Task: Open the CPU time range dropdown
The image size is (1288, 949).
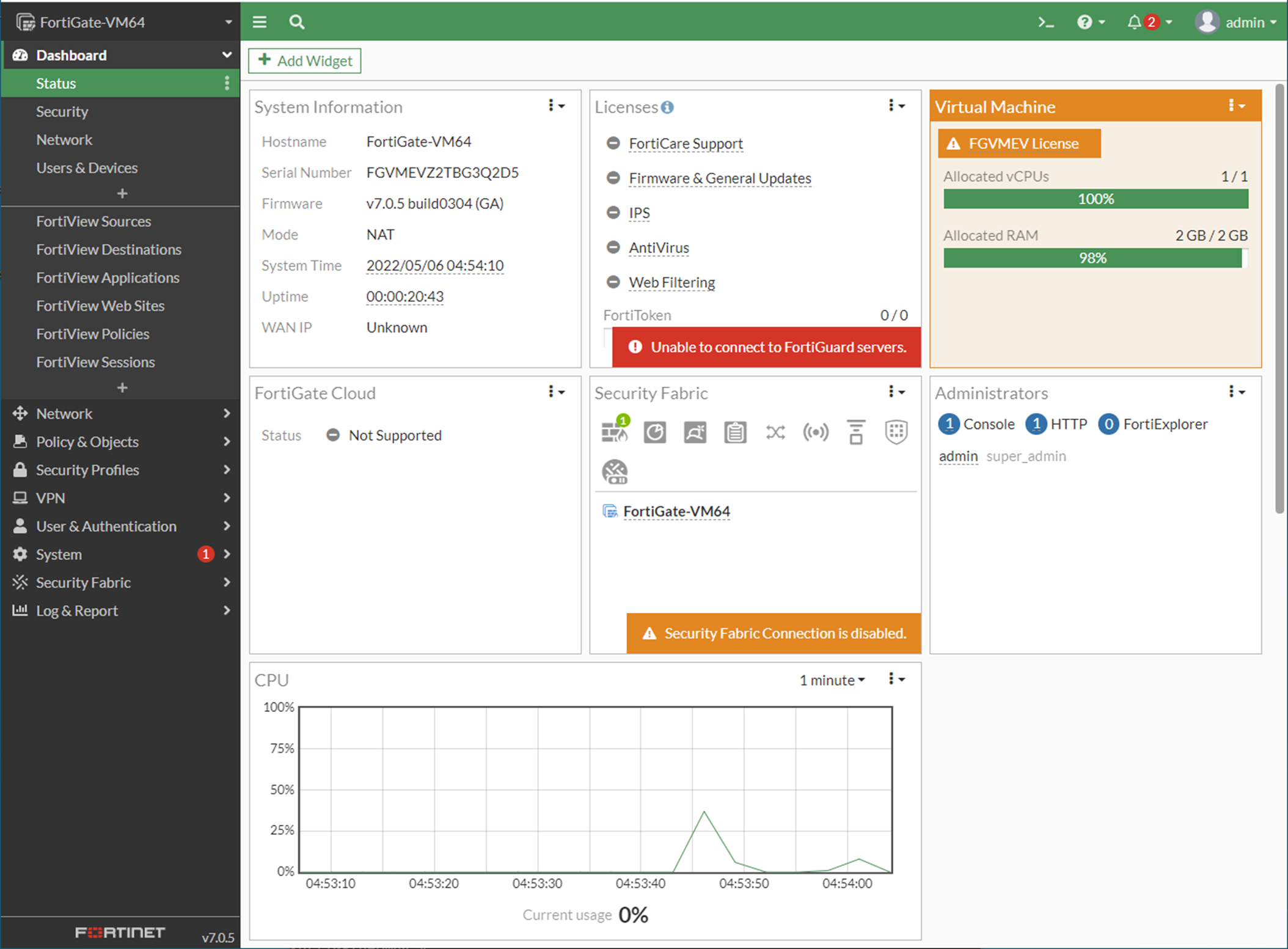Action: [x=832, y=680]
